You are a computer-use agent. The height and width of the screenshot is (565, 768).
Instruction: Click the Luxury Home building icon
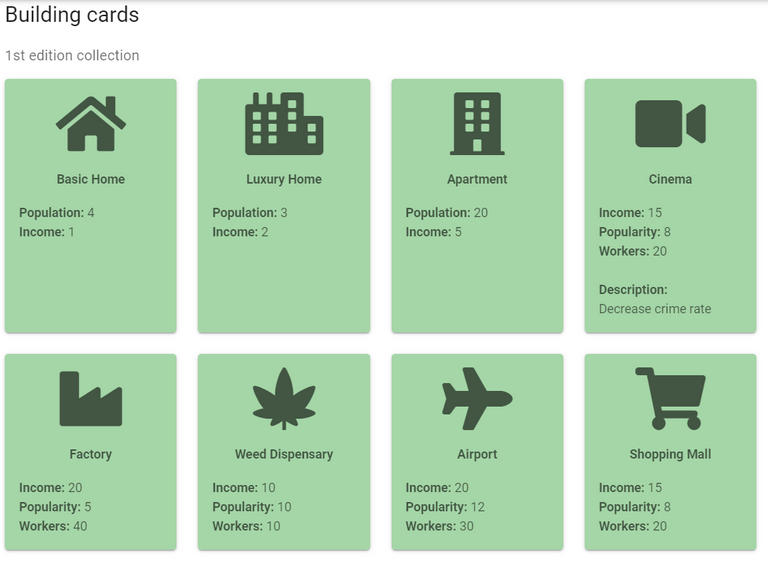284,124
